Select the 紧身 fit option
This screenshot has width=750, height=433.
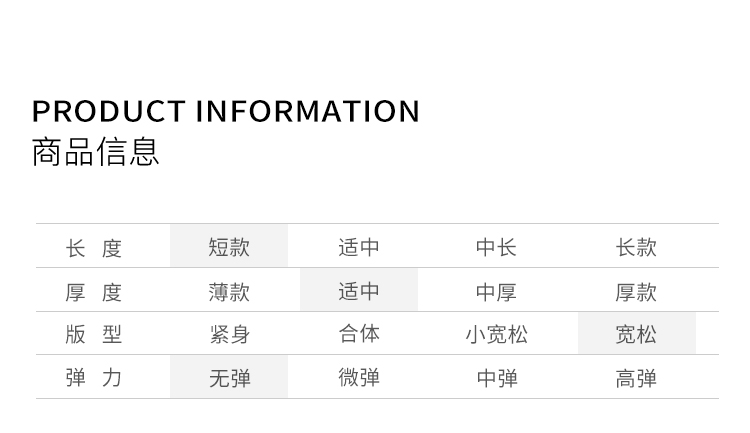click(x=229, y=334)
